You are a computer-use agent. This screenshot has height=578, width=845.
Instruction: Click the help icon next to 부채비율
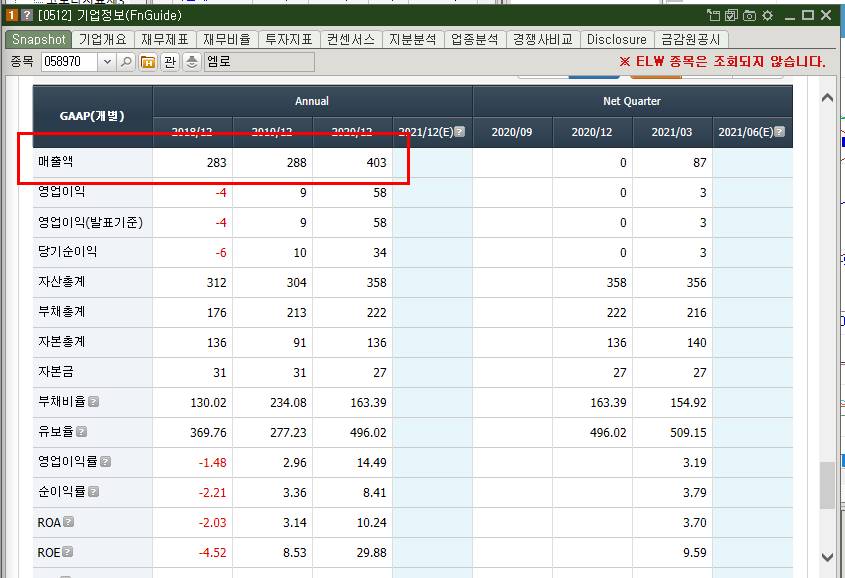pos(93,402)
